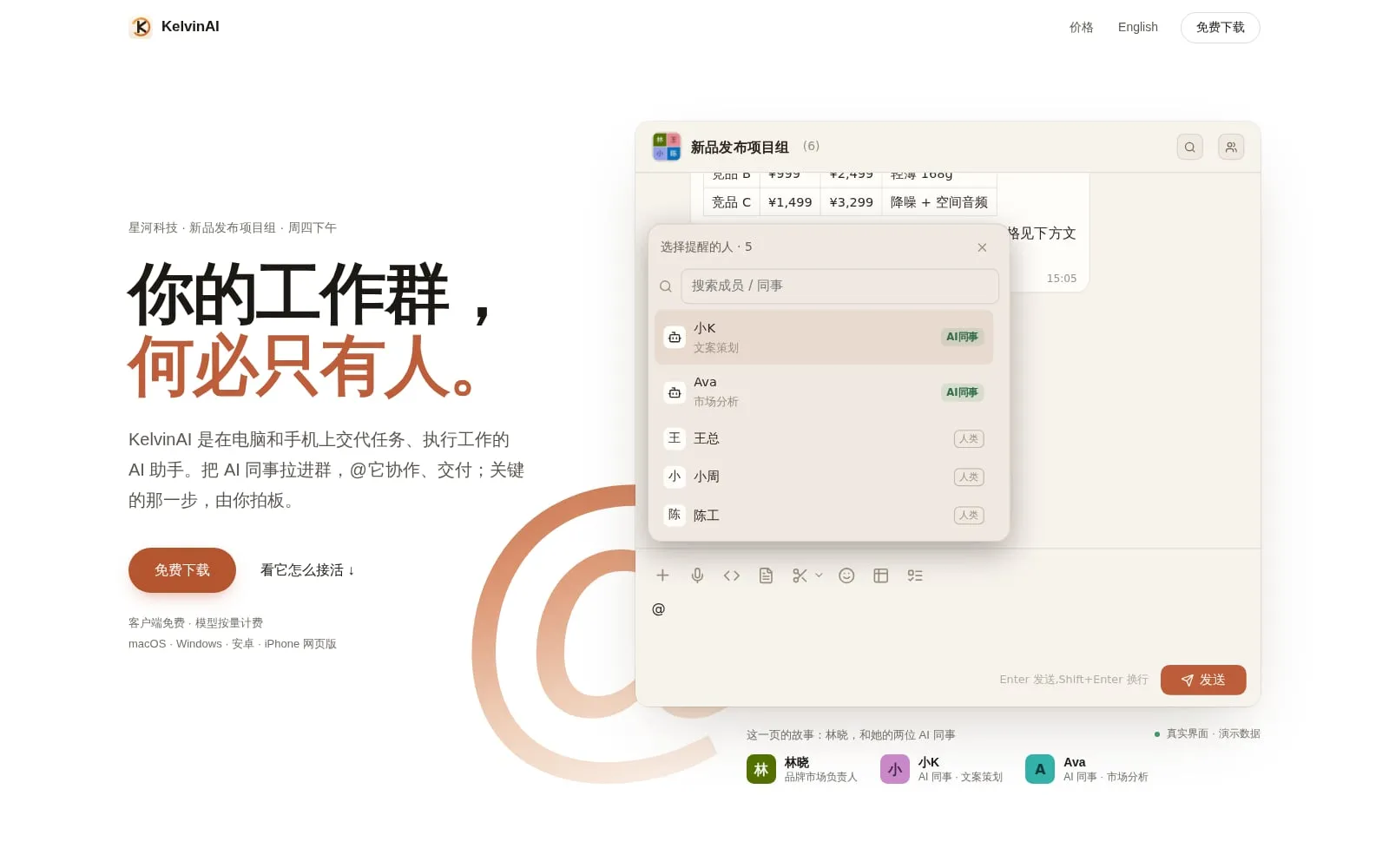Click the plus attachment icon
Viewport: 1389px width, 868px height.
(662, 575)
